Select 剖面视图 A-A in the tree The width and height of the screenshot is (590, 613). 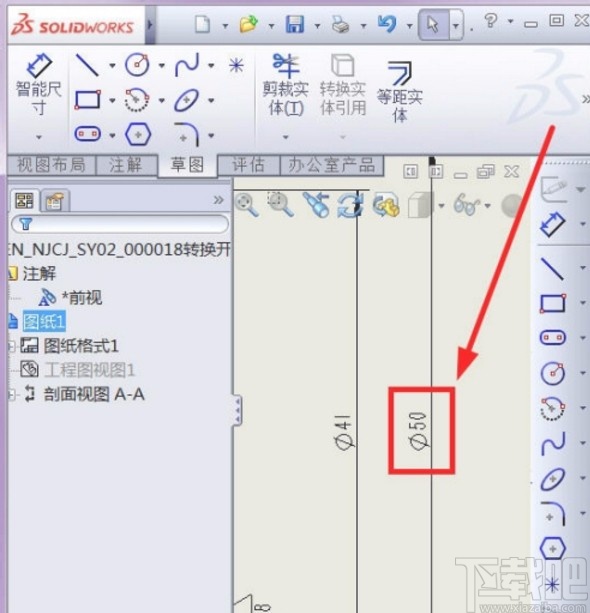[x=94, y=394]
